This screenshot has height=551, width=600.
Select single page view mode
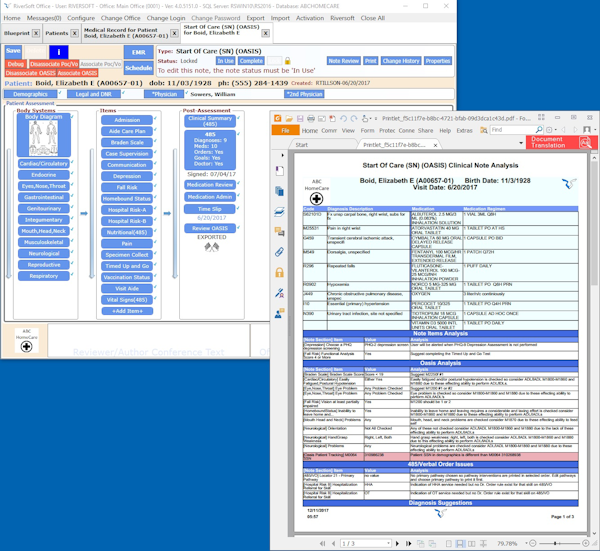click(449, 543)
